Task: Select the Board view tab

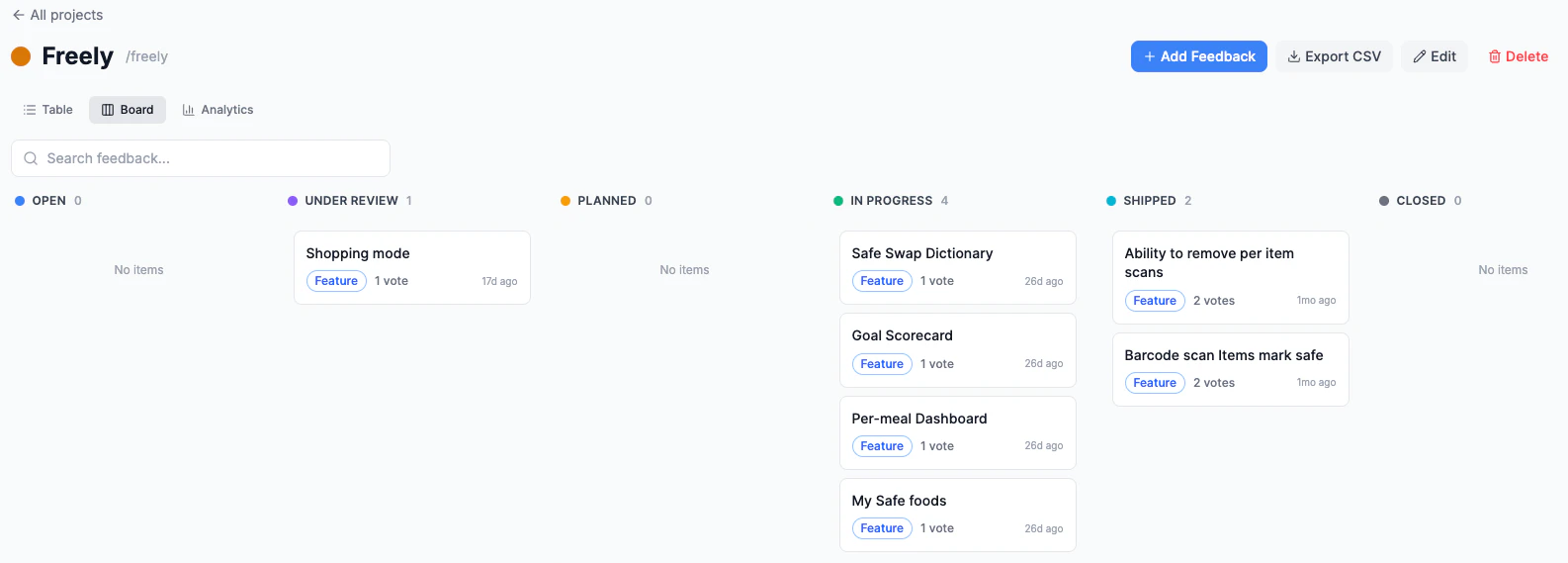Action: click(x=128, y=110)
